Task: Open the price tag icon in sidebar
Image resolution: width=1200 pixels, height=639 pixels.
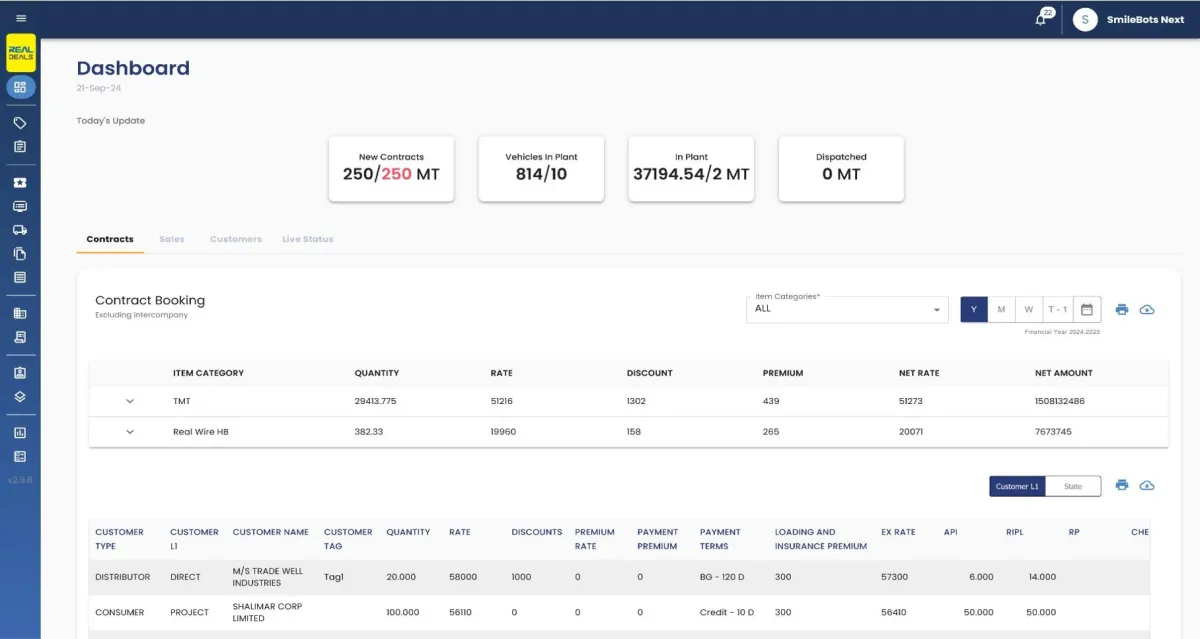Action: 20,123
